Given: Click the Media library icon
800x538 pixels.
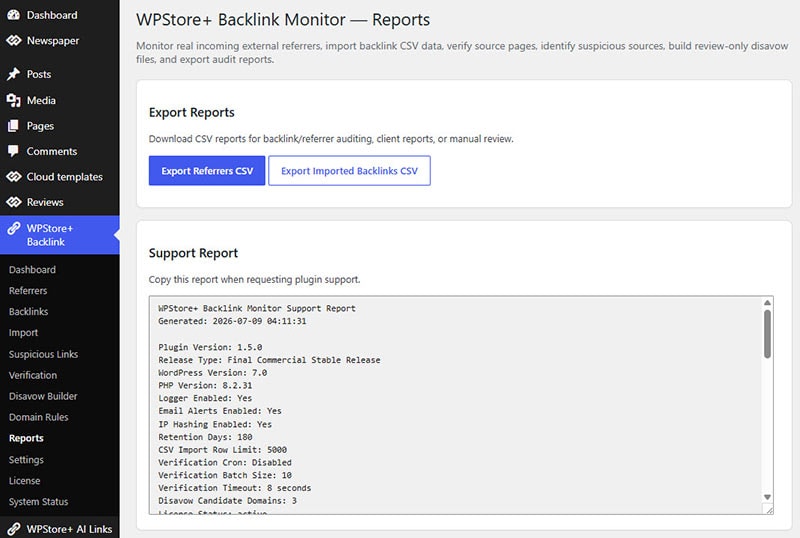Looking at the screenshot, I should [x=13, y=100].
